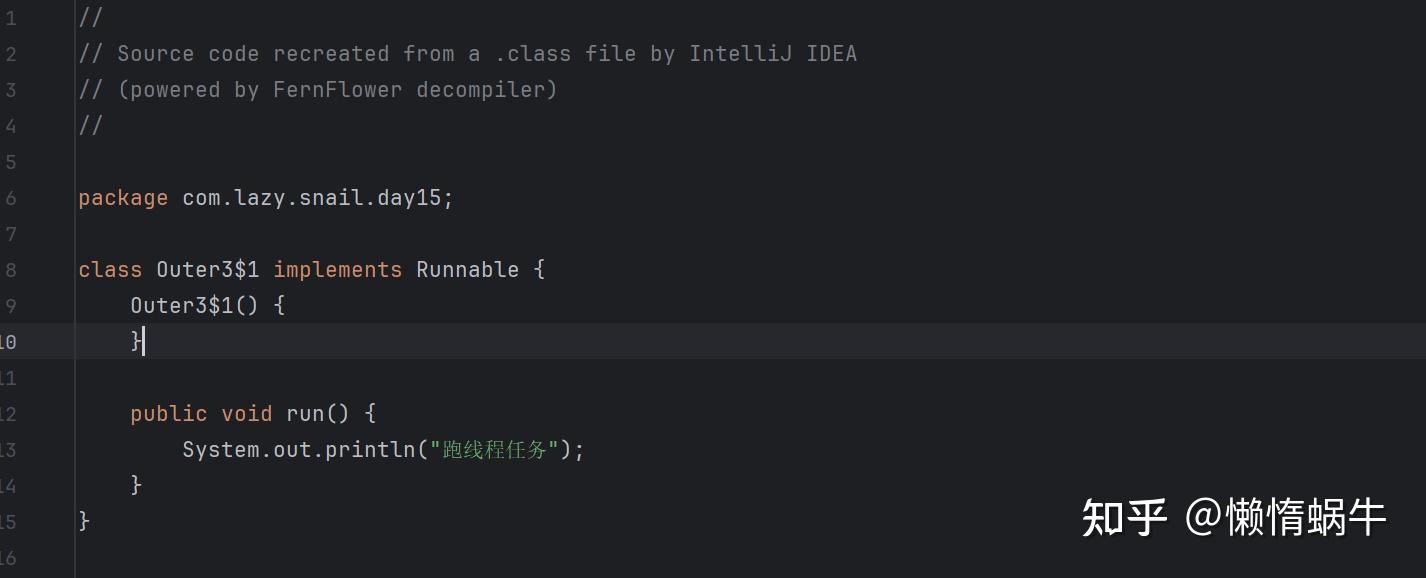Click gutter line number 1
Image resolution: width=1426 pixels, height=578 pixels.
10,18
